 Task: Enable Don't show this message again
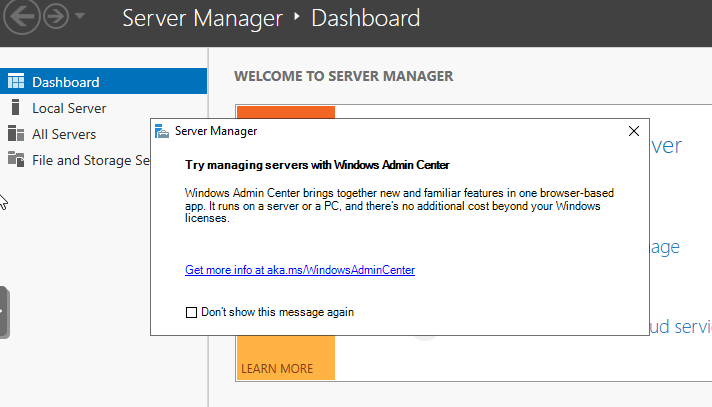191,313
